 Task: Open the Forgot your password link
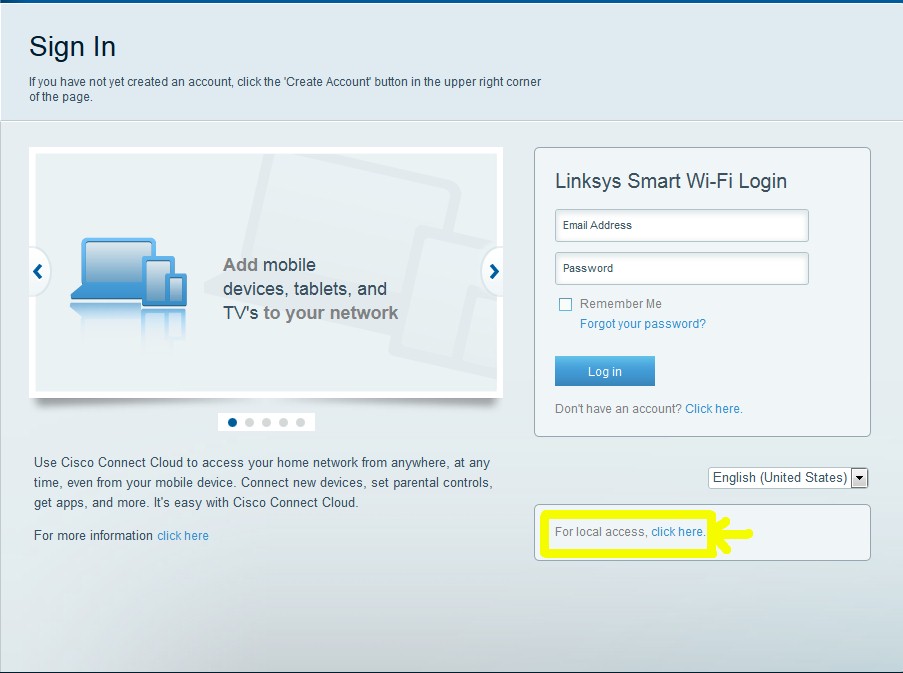coord(643,324)
